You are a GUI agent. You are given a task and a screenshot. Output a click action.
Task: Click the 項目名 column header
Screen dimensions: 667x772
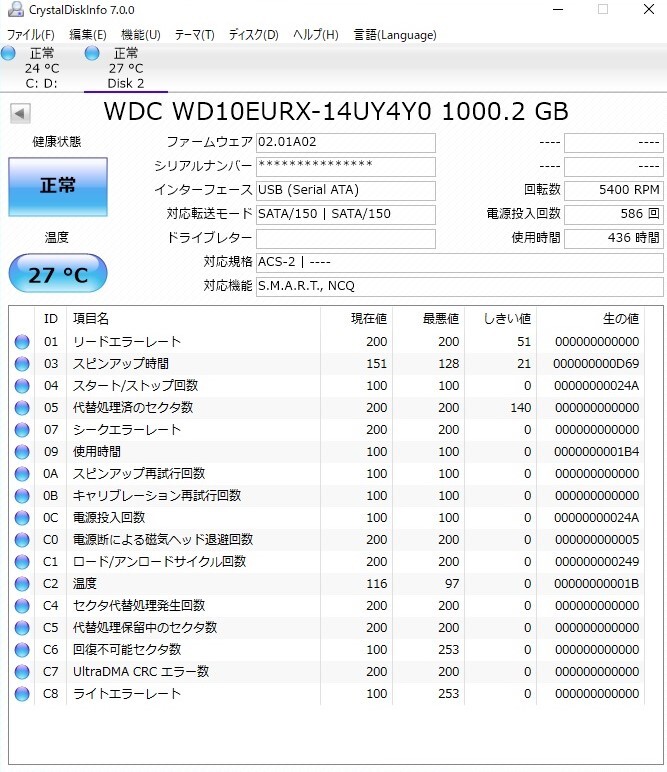[91, 319]
